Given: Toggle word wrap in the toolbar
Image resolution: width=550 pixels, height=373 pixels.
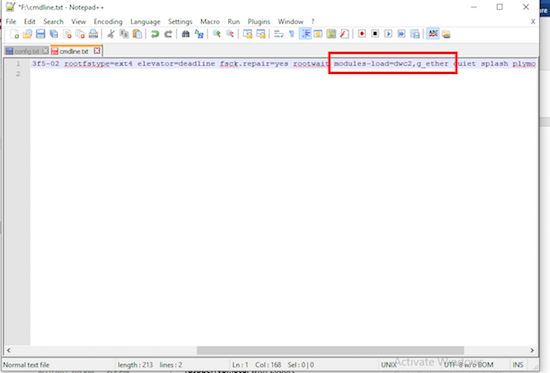Looking at the screenshot, I should [279, 34].
